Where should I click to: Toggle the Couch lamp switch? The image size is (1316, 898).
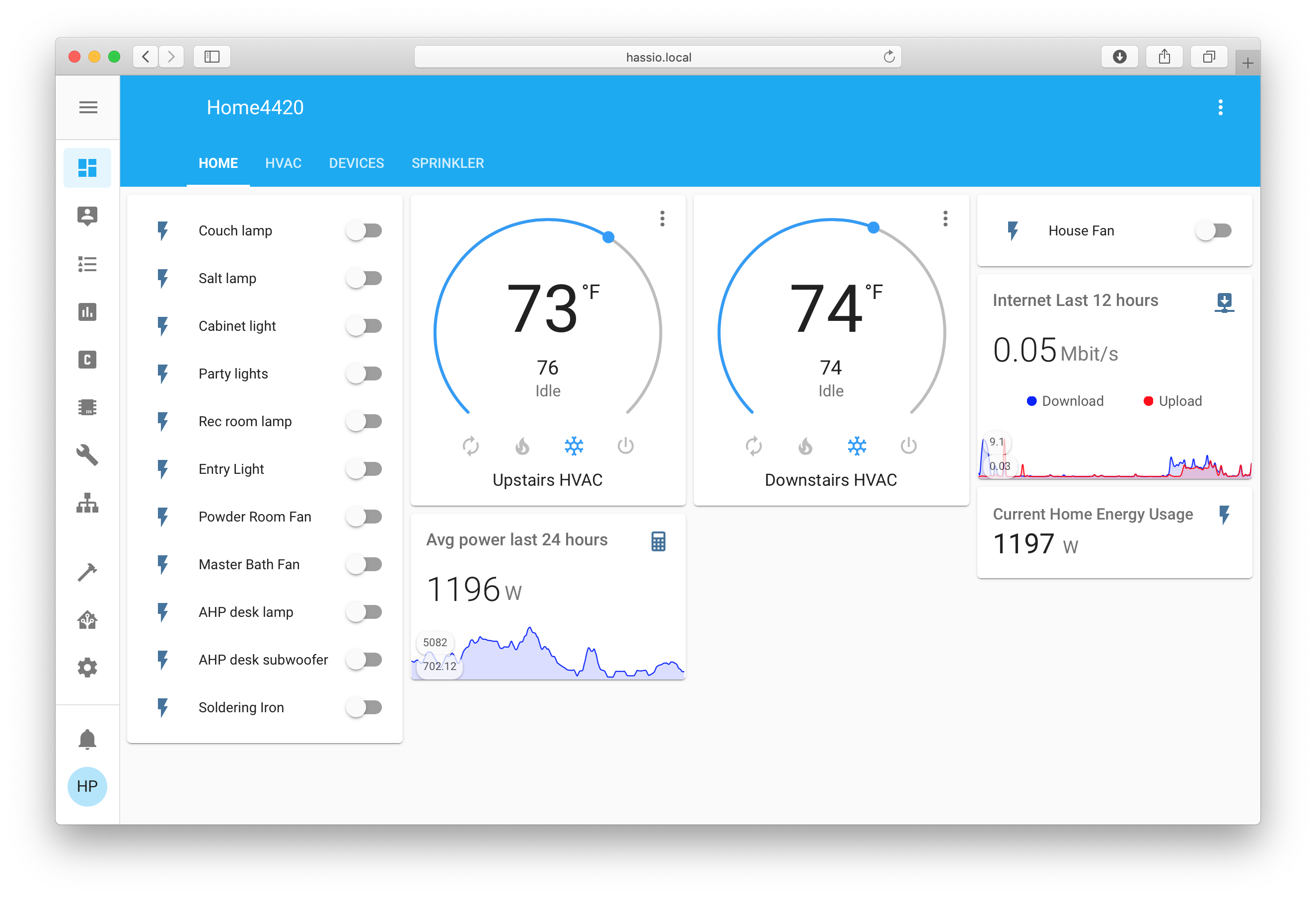pyautogui.click(x=364, y=230)
